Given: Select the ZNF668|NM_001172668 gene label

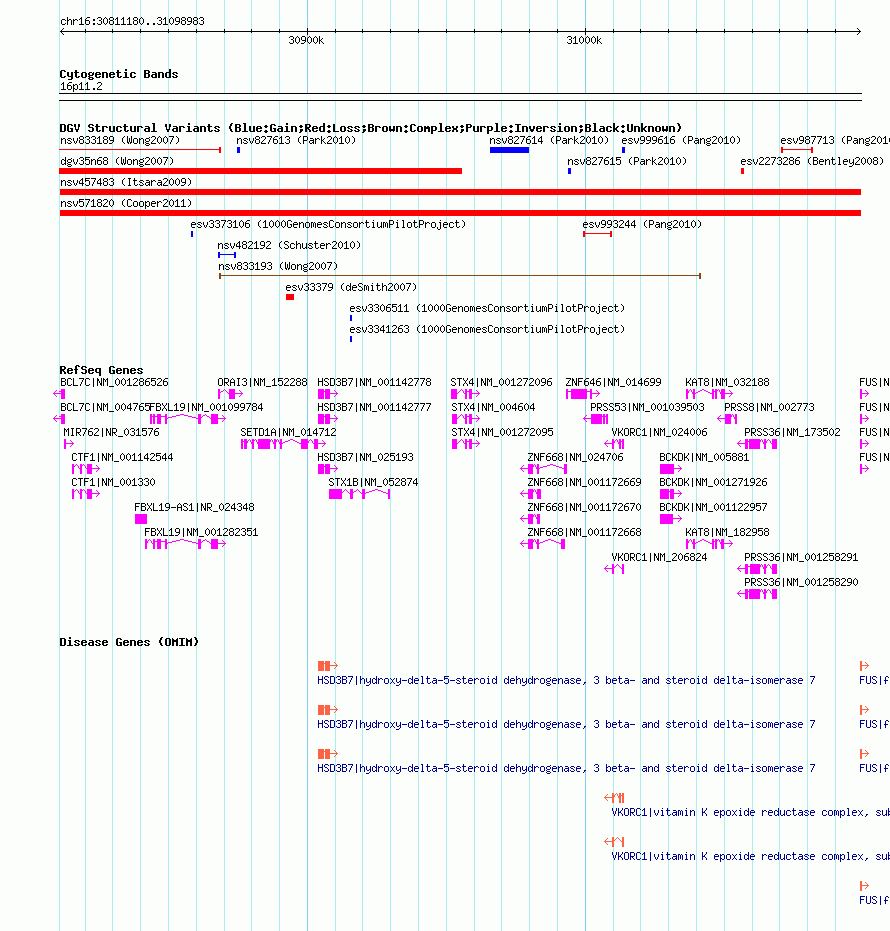Looking at the screenshot, I should coord(584,532).
